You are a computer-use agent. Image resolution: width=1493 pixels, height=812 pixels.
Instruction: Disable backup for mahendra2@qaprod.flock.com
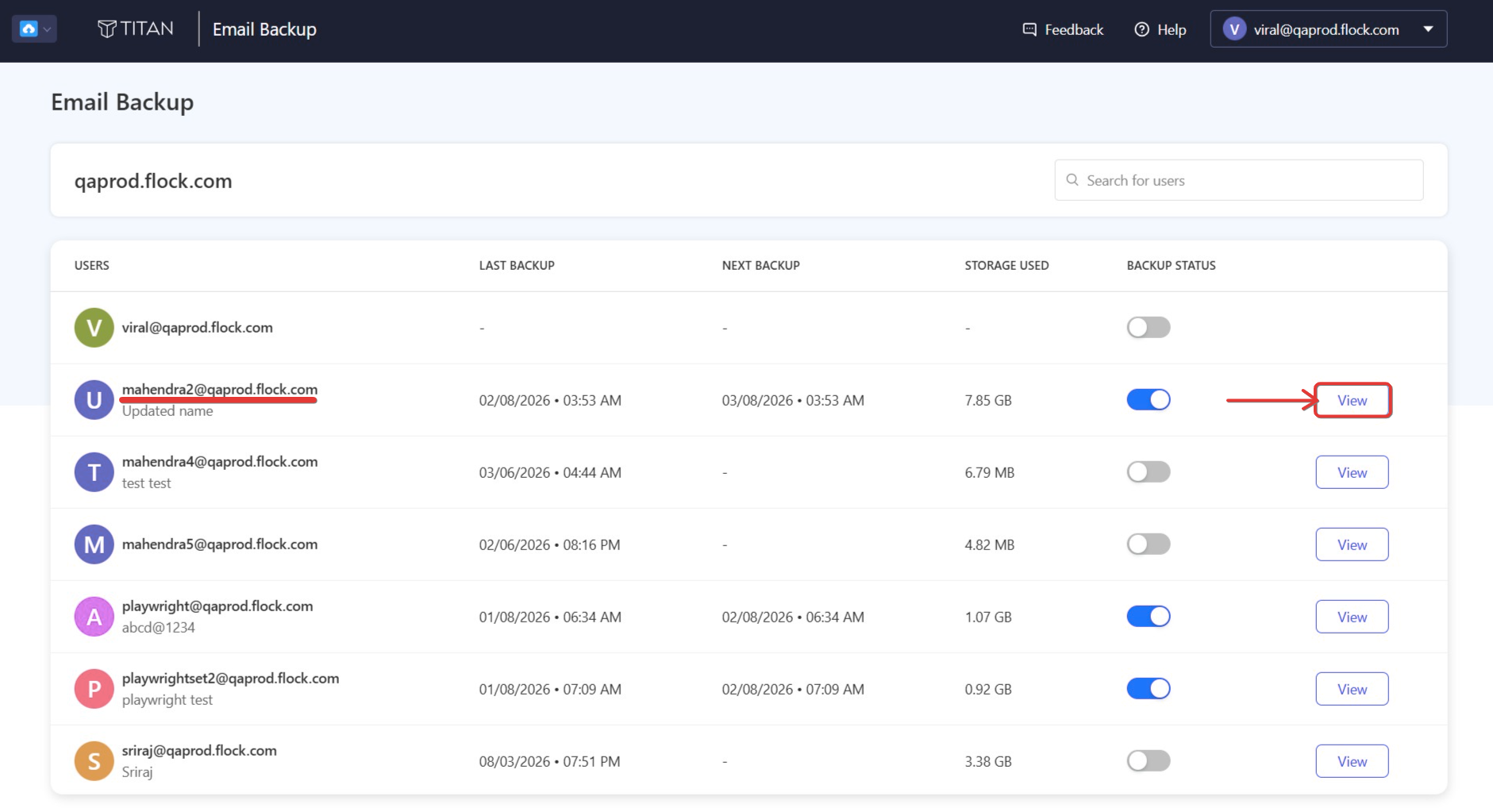[x=1149, y=399]
